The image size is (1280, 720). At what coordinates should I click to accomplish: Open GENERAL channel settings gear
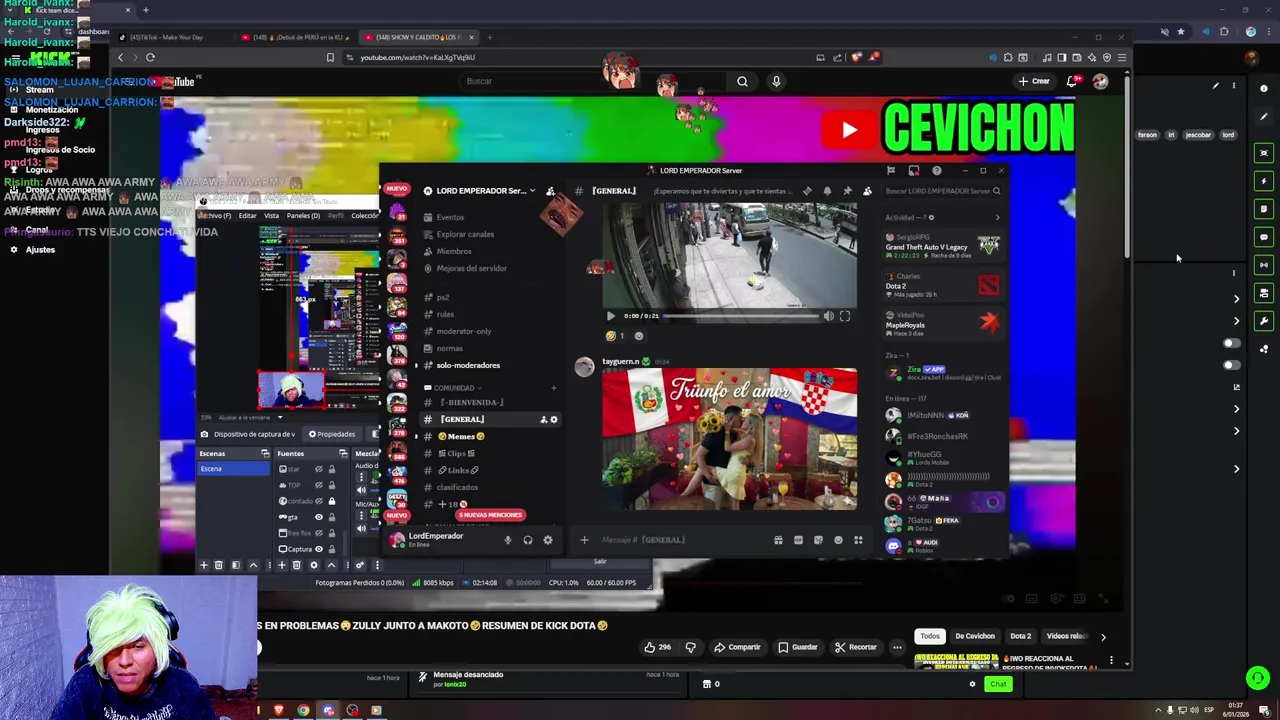coord(554,419)
